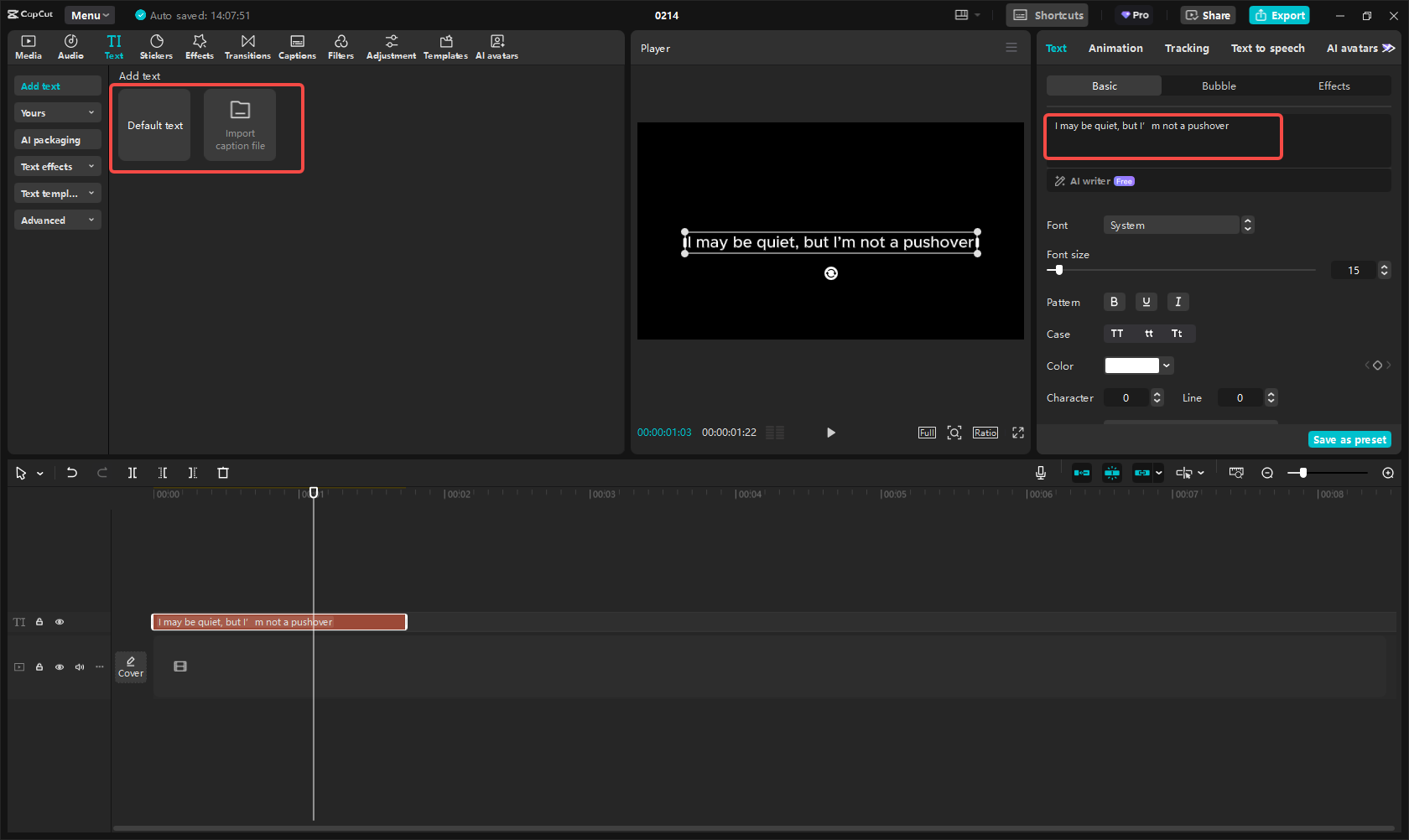Open the Player hamburger menu
This screenshot has height=840, width=1409.
coord(1011,48)
